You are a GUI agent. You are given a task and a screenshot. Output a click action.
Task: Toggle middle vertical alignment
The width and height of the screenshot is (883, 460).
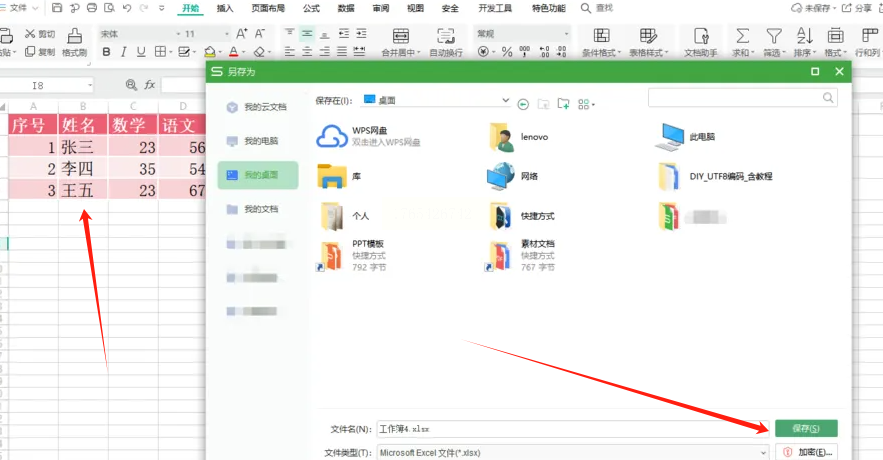307,34
